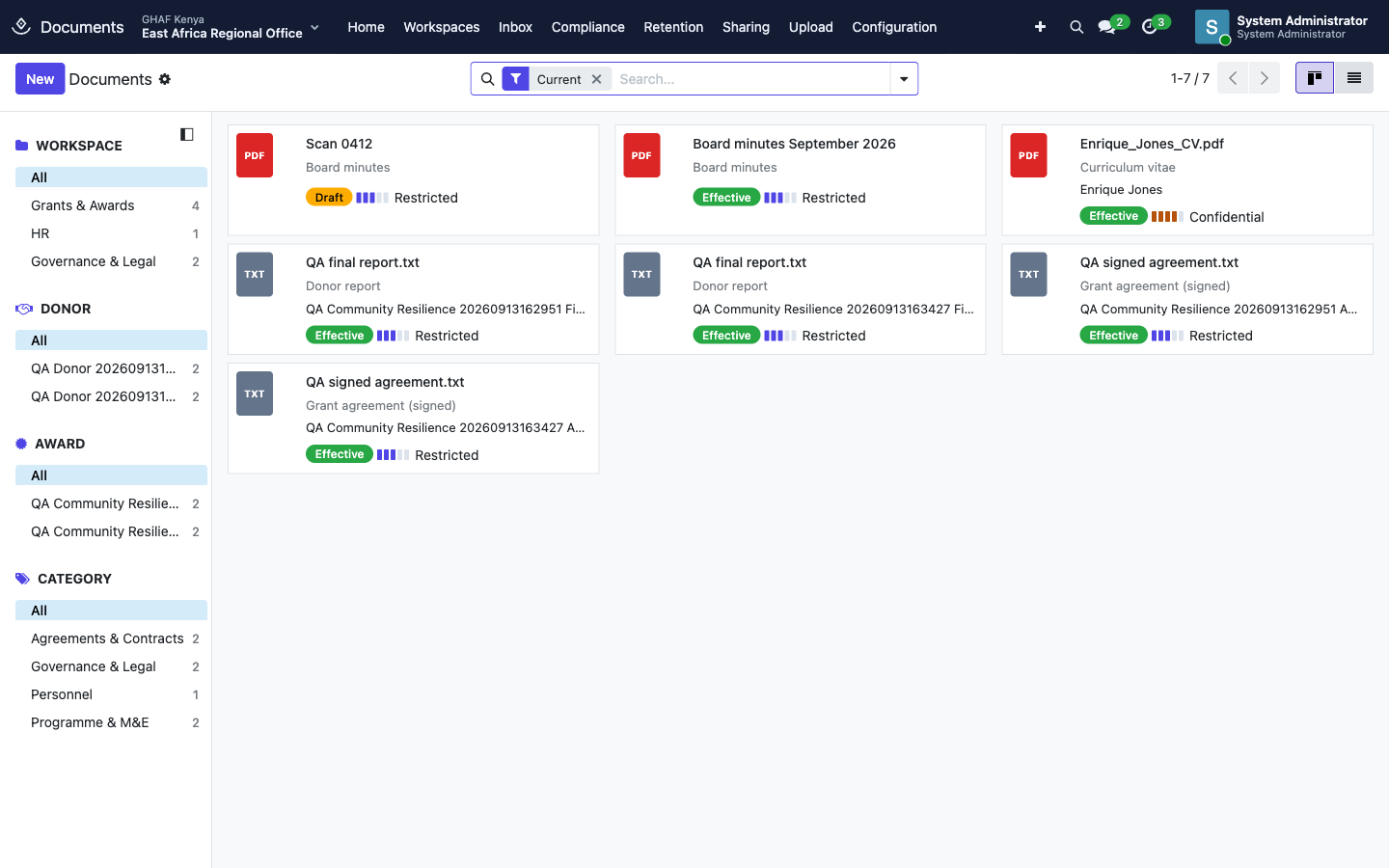Image resolution: width=1389 pixels, height=868 pixels.
Task: Click the Confidential sensitivity bars on Enrique_Jones_CV
Action: tap(1167, 216)
